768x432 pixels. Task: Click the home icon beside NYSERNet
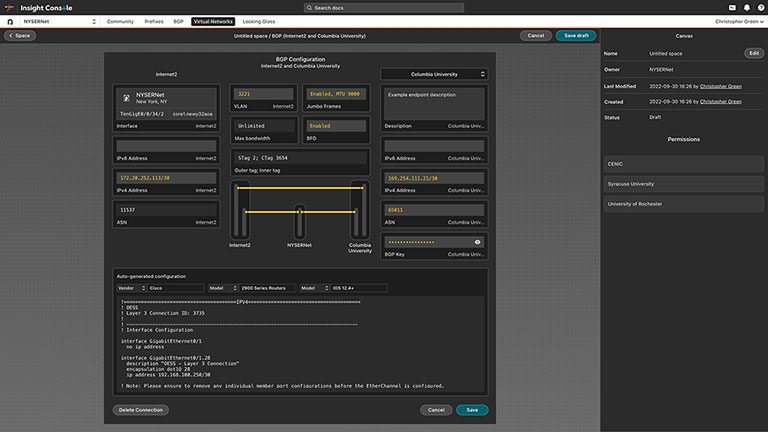point(10,21)
